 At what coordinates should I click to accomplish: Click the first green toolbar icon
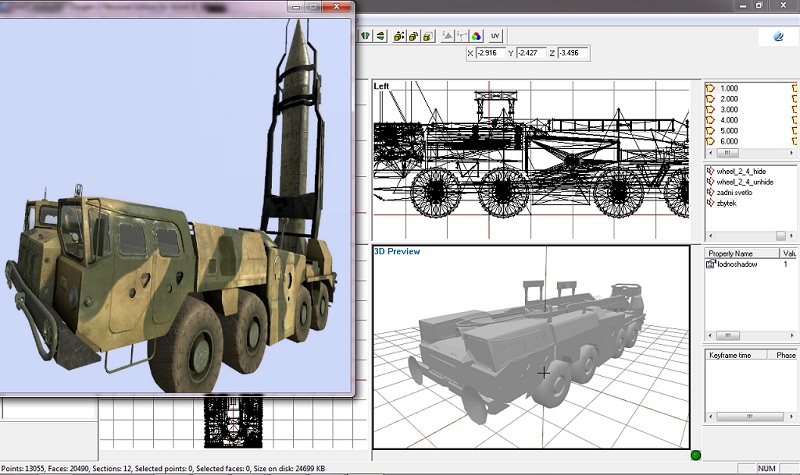[366, 36]
